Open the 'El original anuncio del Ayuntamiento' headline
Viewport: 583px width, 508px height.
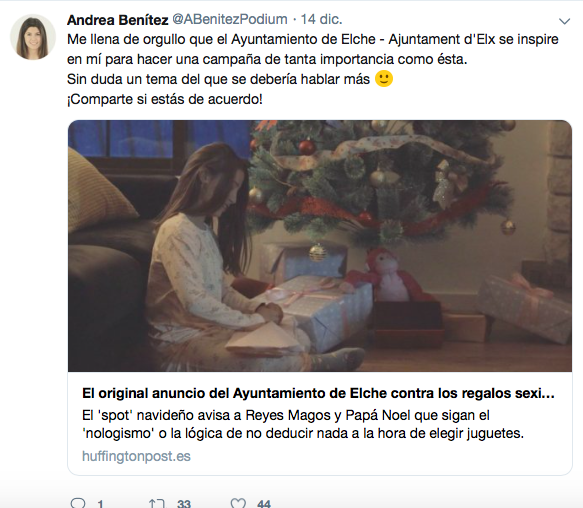click(318, 393)
